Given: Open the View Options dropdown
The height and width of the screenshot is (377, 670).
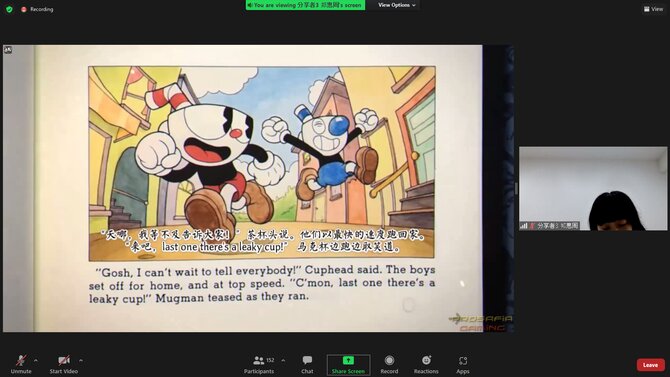Looking at the screenshot, I should 397,5.
